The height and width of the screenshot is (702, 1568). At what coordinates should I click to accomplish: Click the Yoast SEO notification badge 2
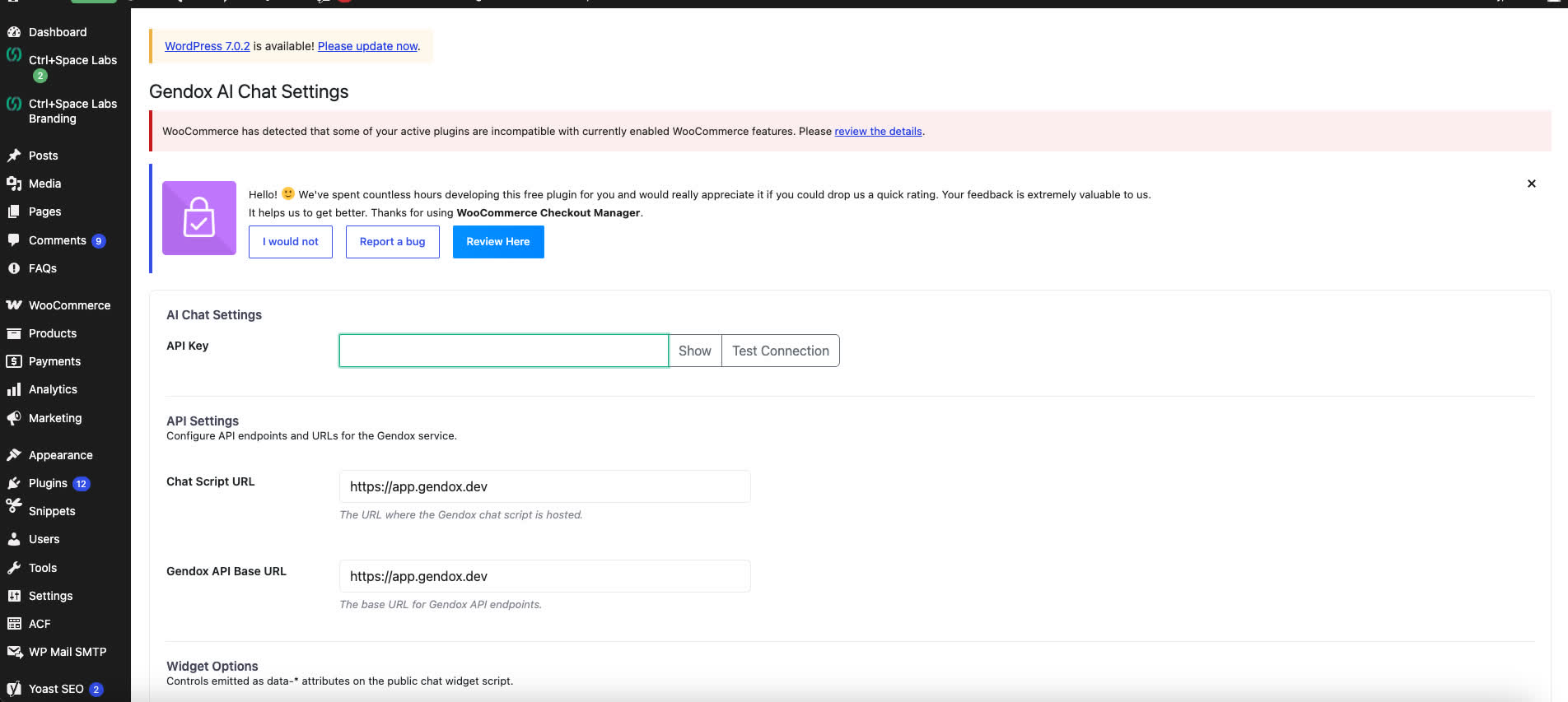(96, 690)
